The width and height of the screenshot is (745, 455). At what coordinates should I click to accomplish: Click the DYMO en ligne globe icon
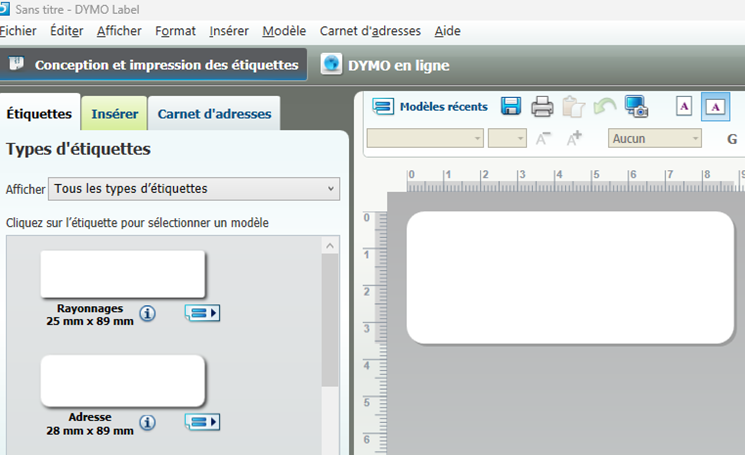[x=331, y=64]
